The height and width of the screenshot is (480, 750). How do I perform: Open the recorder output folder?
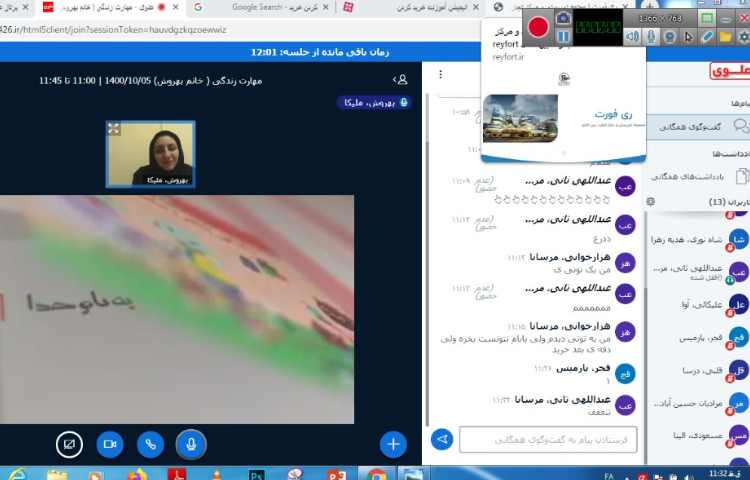tap(726, 37)
